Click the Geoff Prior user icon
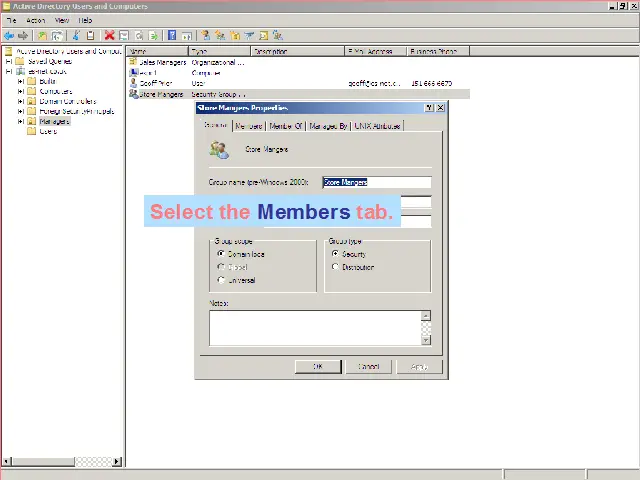 point(133,84)
